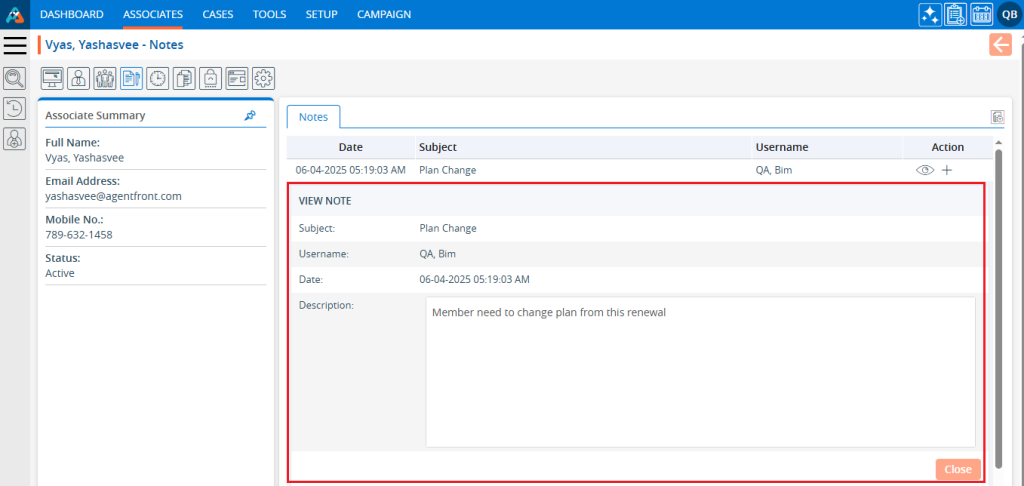Screen dimensions: 1024x486
Task: Open the group of people toolbar icon
Action: click(x=105, y=78)
